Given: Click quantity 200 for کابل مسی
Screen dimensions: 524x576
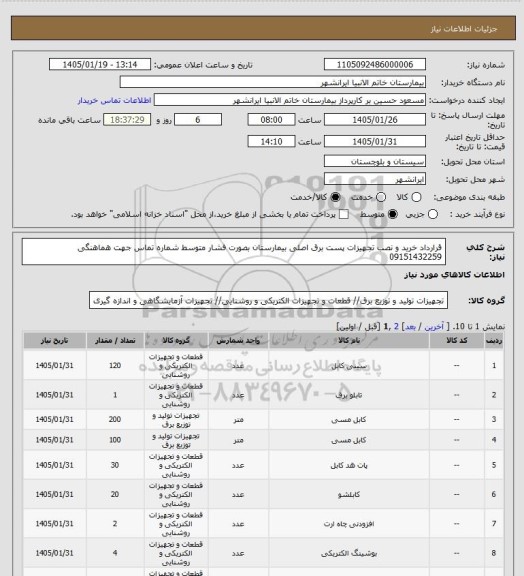Looking at the screenshot, I should point(115,419).
